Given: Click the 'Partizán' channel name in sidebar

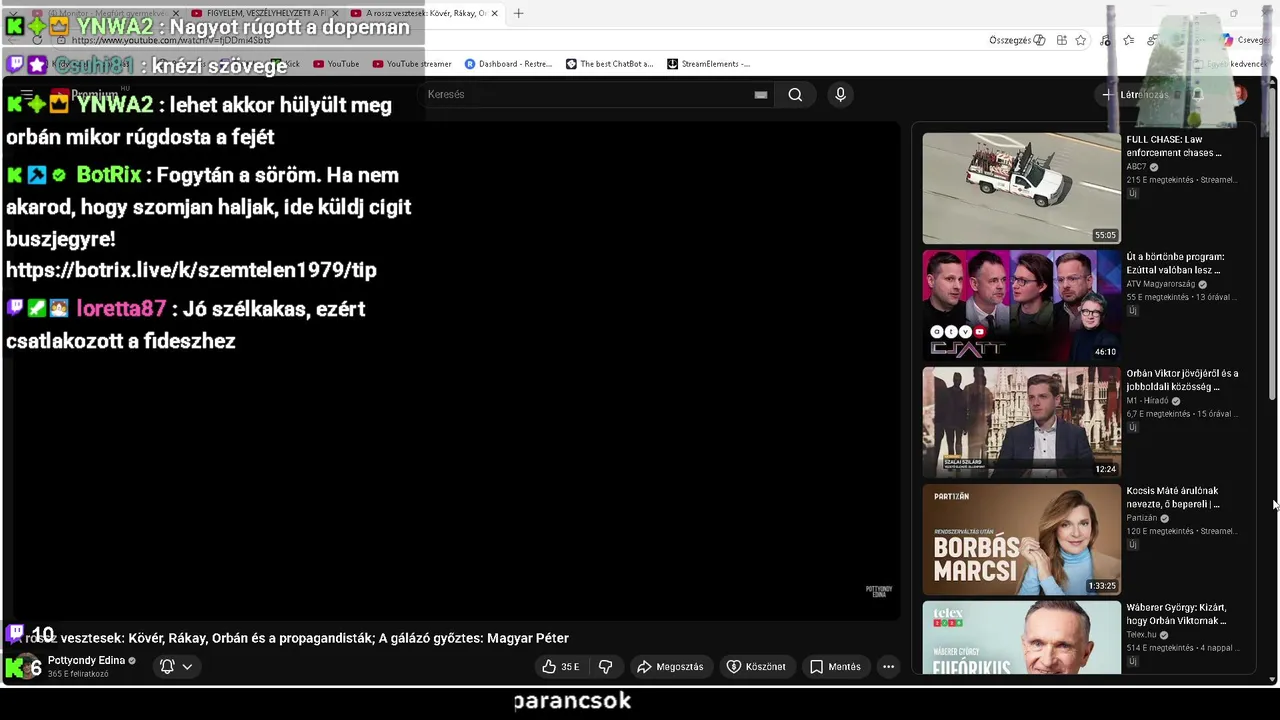Looking at the screenshot, I should tap(1141, 518).
